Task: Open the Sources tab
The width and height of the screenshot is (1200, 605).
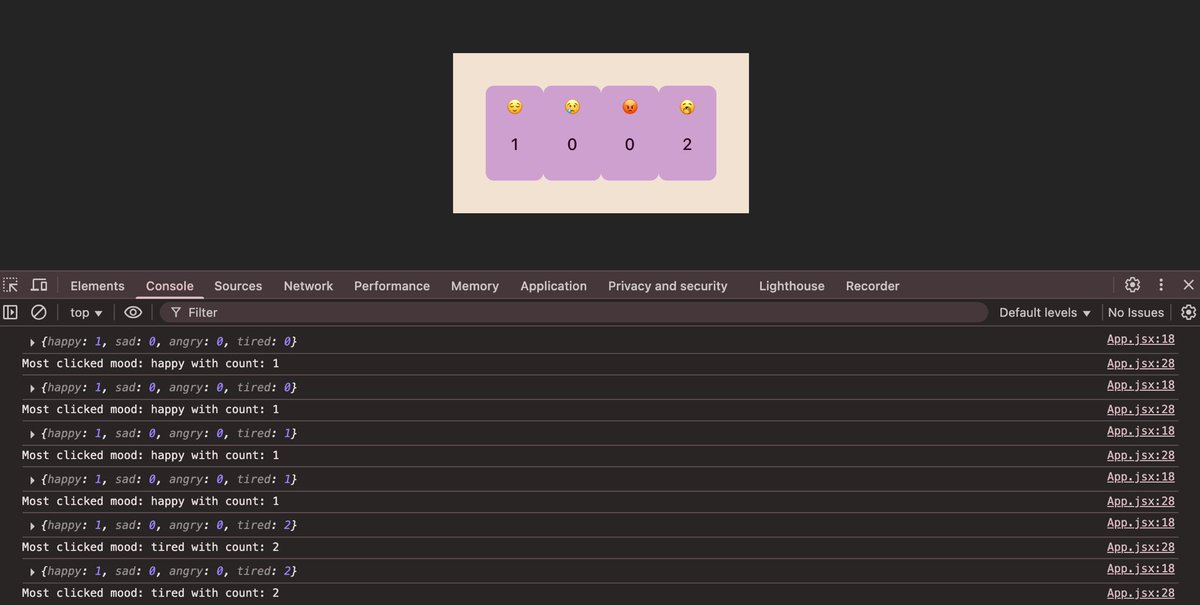Action: point(238,286)
